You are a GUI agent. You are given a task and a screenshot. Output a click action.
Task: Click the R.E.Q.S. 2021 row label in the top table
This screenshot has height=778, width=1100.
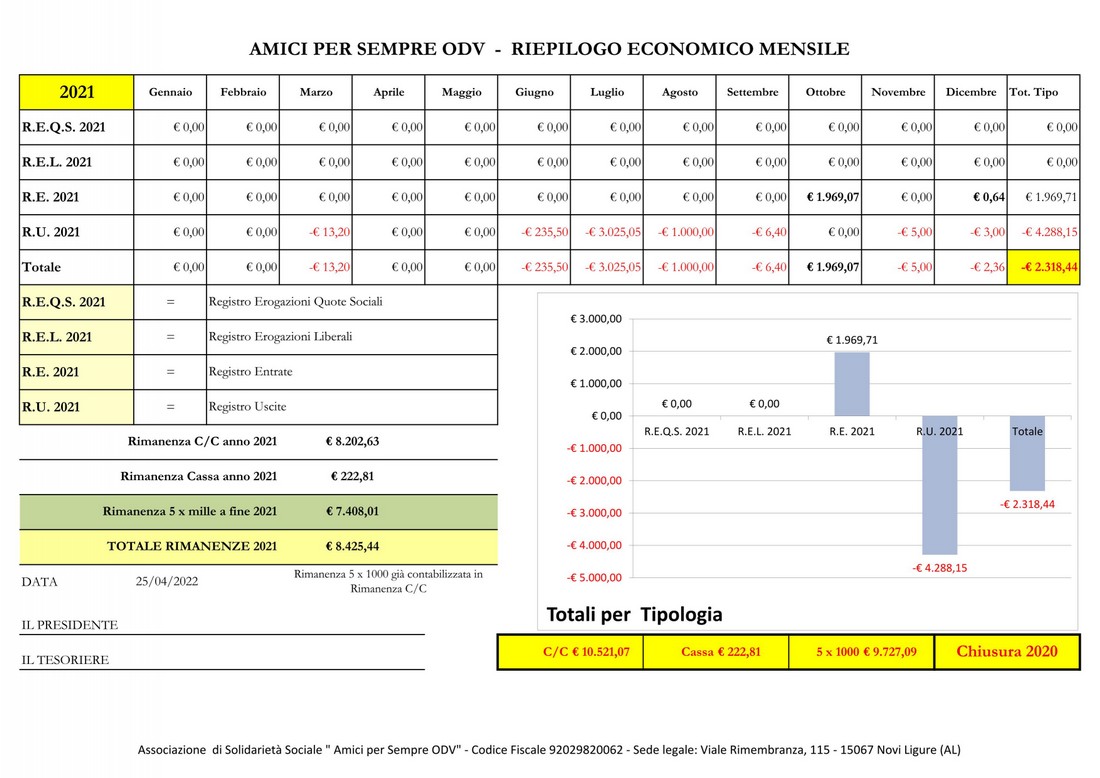point(76,127)
